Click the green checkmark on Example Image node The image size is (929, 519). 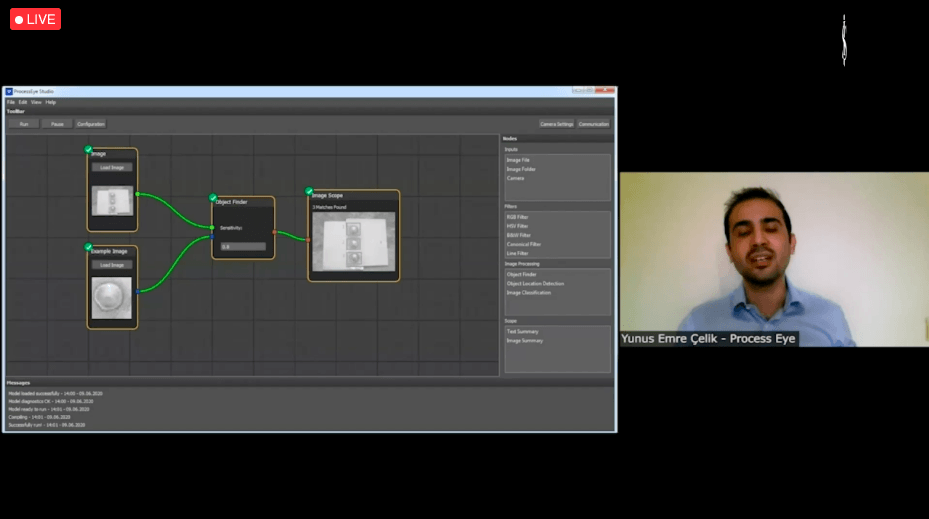pyautogui.click(x=89, y=246)
